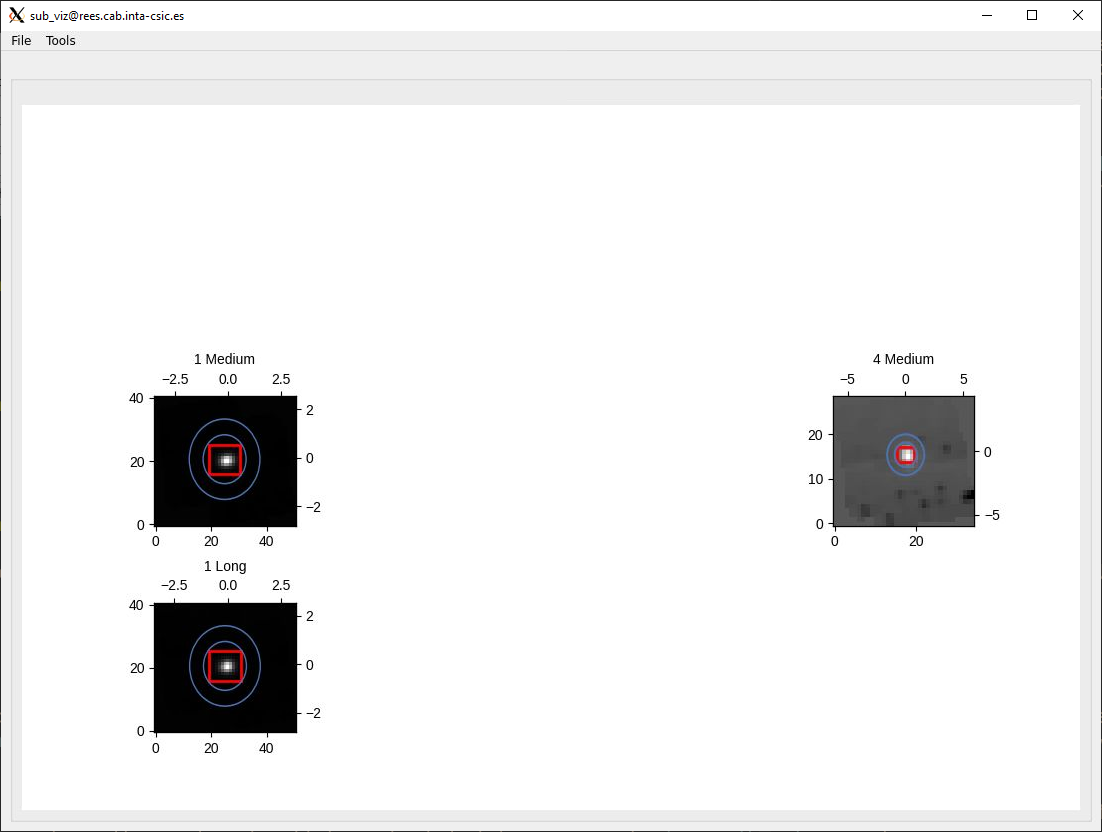1102x832 pixels.
Task: Click the window title sub_viz@rees.cab.inta-csic.es
Action: (107, 15)
